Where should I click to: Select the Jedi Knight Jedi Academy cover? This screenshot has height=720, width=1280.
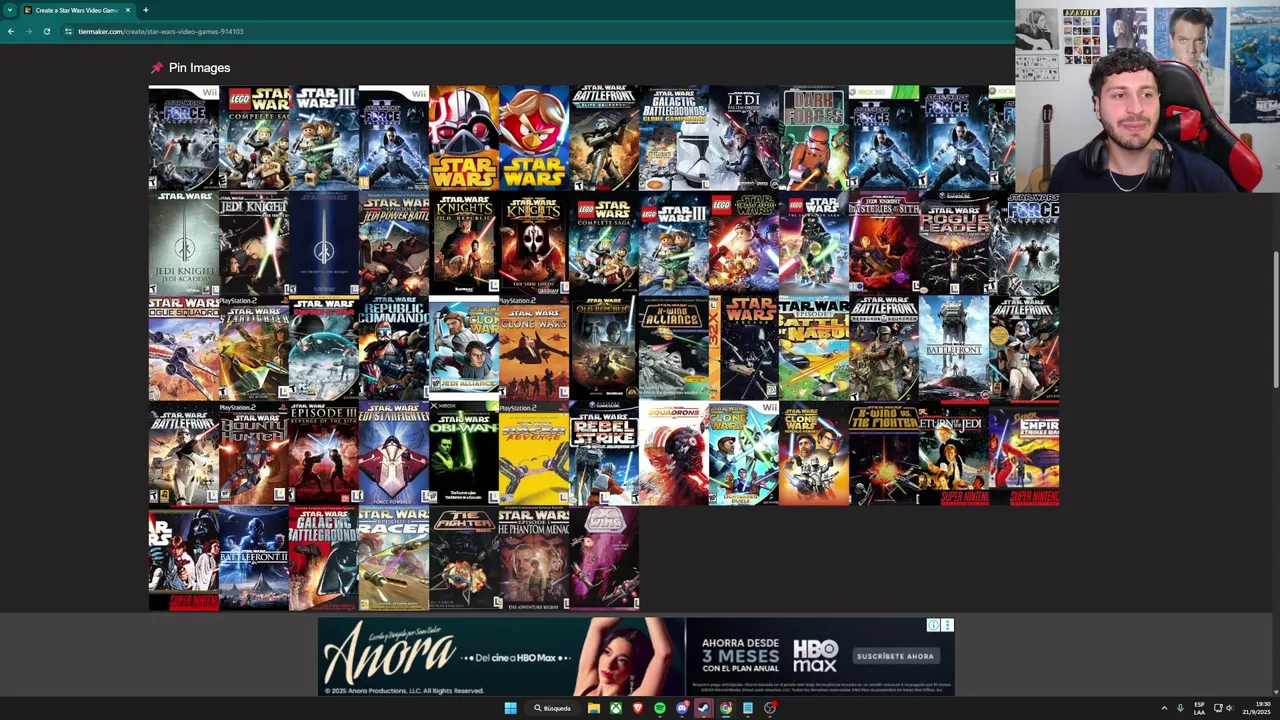[184, 243]
